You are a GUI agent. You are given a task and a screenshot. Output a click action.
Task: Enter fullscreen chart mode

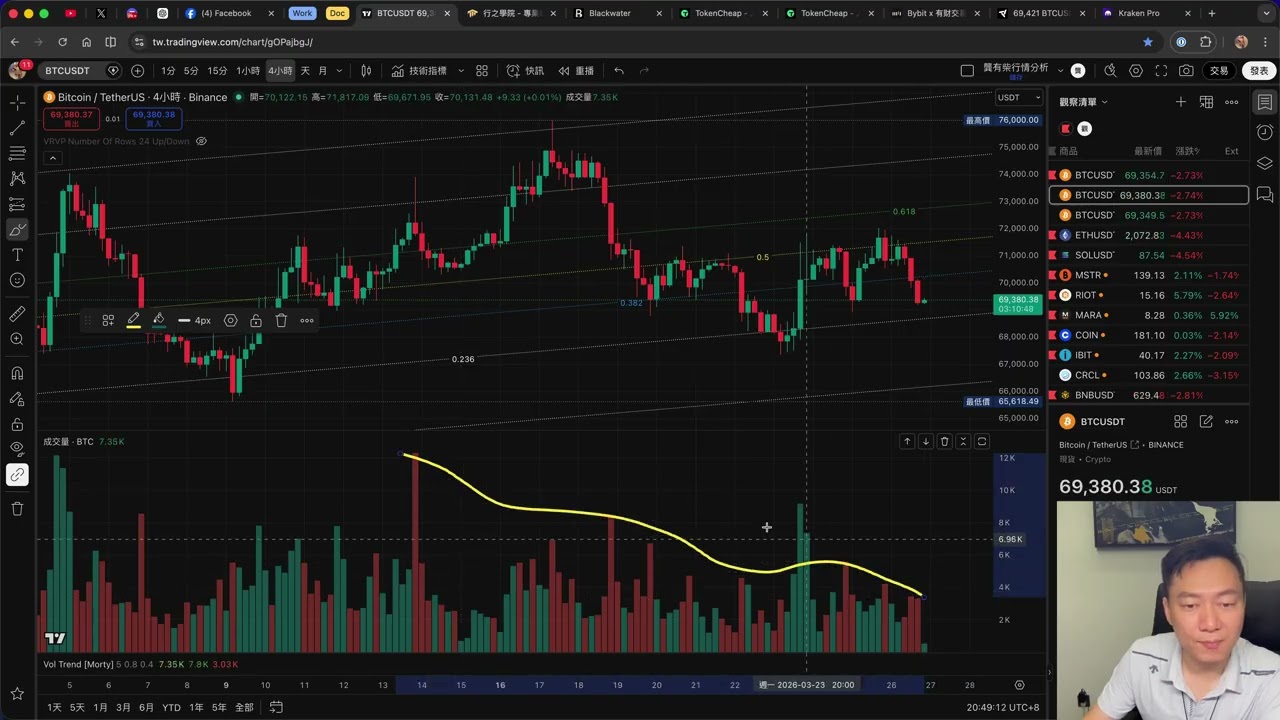click(x=1161, y=71)
